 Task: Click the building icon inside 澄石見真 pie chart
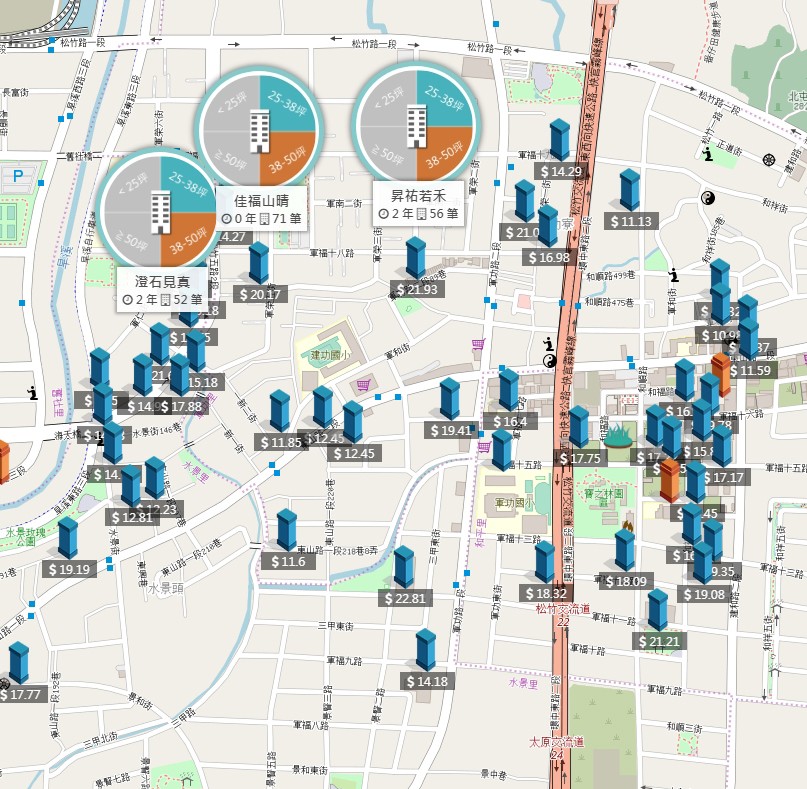pyautogui.click(x=161, y=212)
